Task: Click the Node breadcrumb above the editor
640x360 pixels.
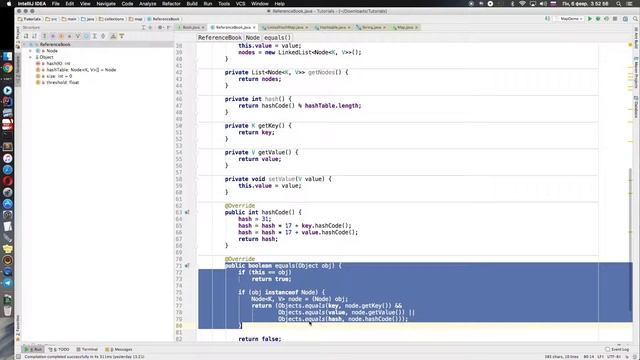Action: pos(253,38)
